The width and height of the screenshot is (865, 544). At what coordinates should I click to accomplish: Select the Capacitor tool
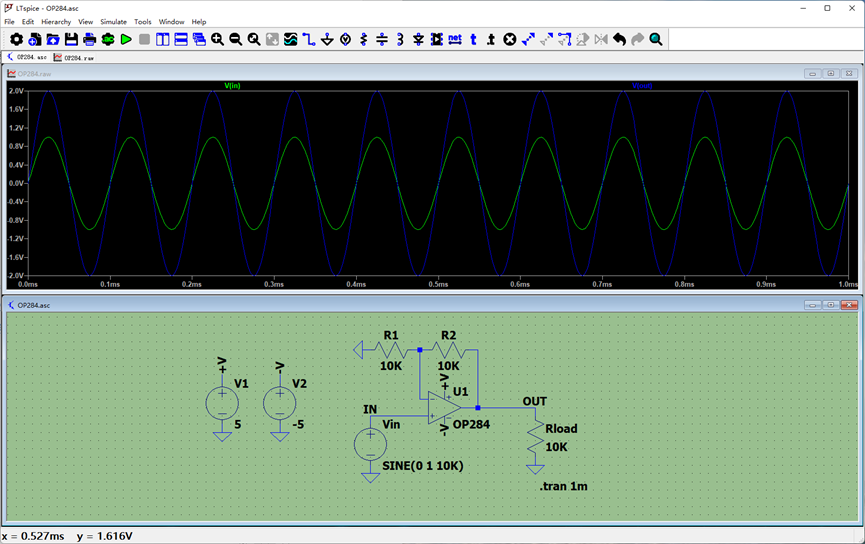pos(382,39)
